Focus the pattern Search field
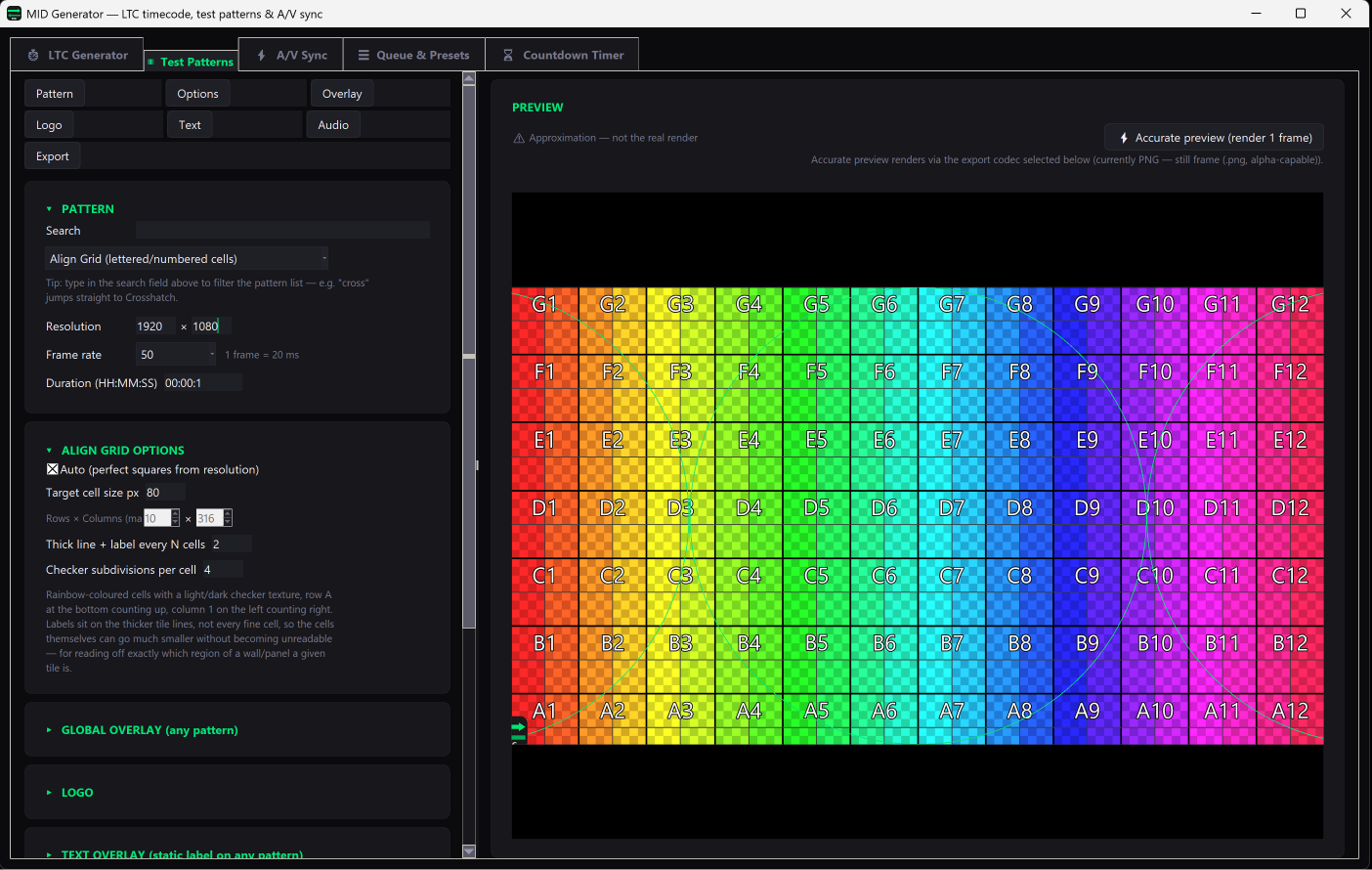Image resolution: width=1372 pixels, height=870 pixels. tap(282, 231)
